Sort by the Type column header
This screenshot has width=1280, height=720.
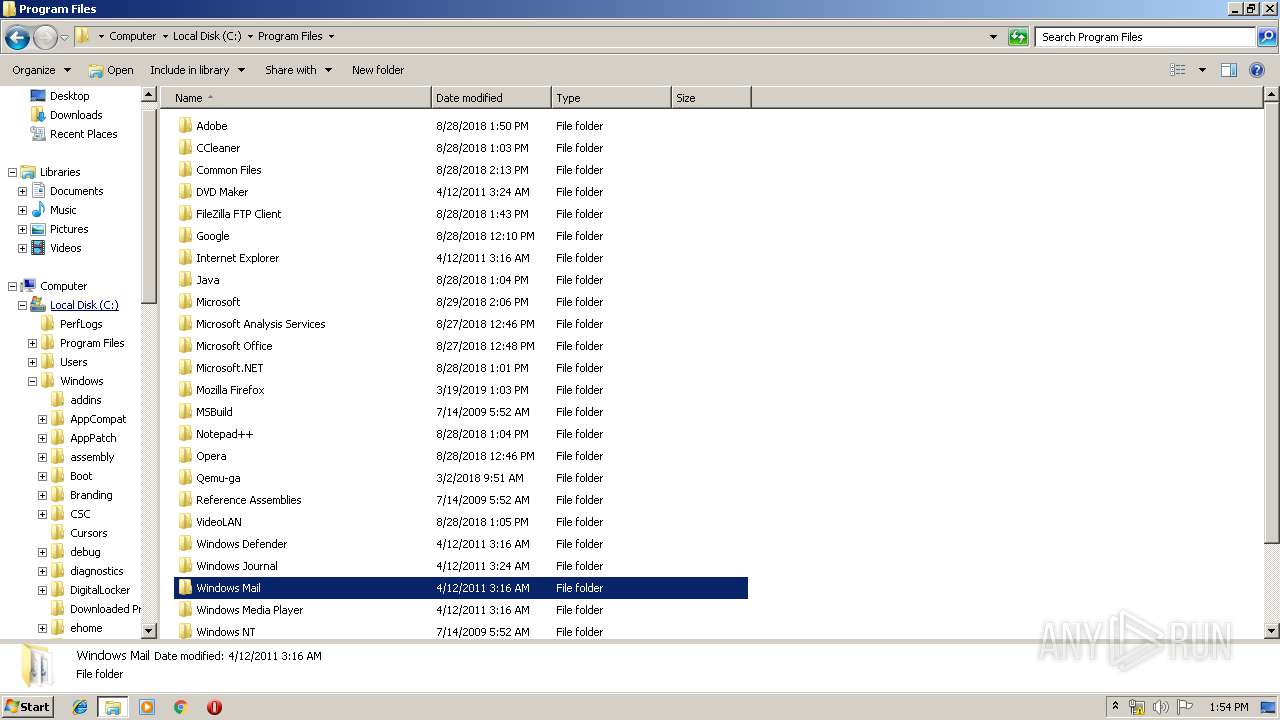click(x=611, y=98)
